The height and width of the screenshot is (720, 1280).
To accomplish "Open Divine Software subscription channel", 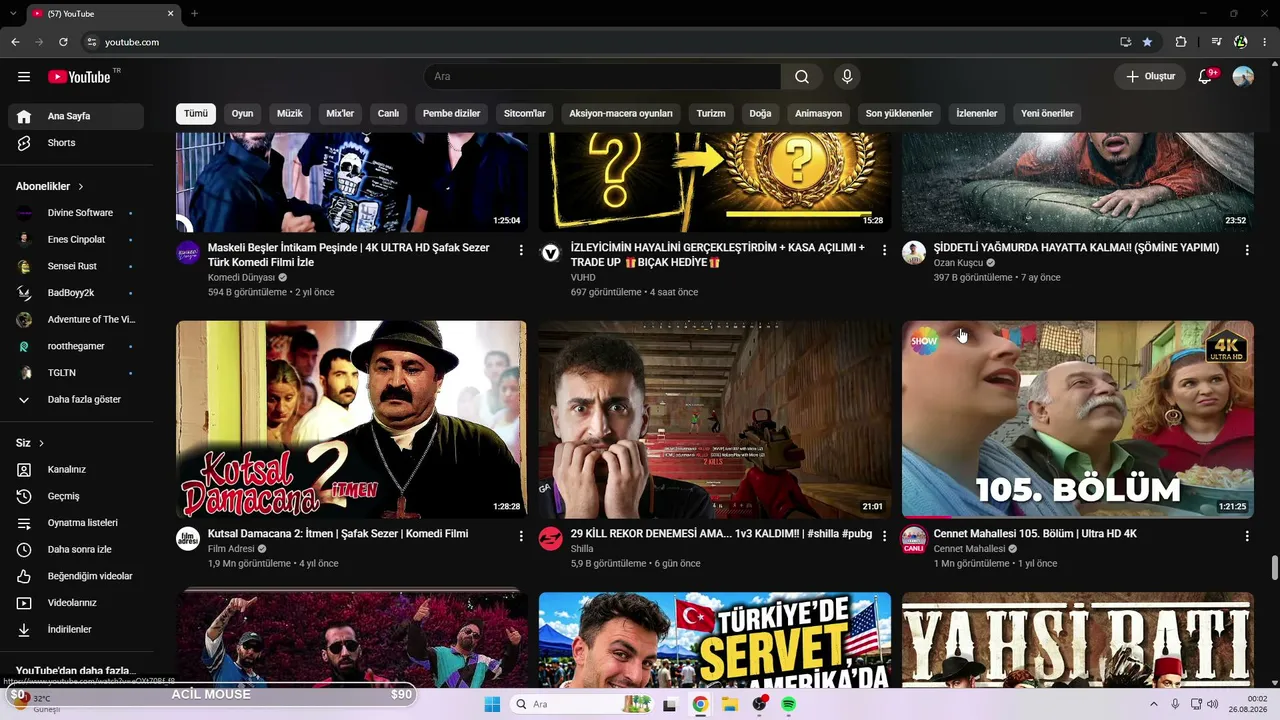I will [x=76, y=213].
